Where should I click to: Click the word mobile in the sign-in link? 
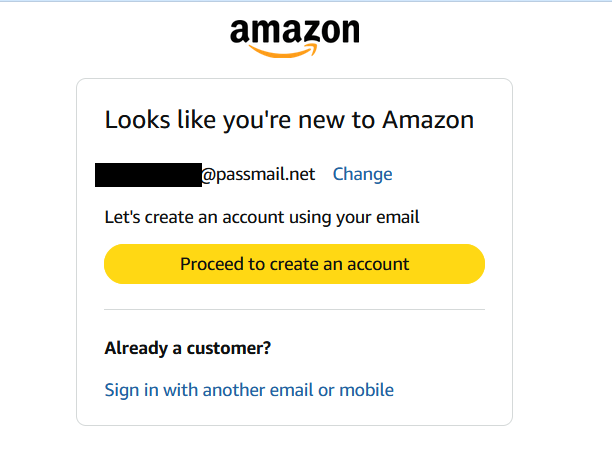(367, 390)
